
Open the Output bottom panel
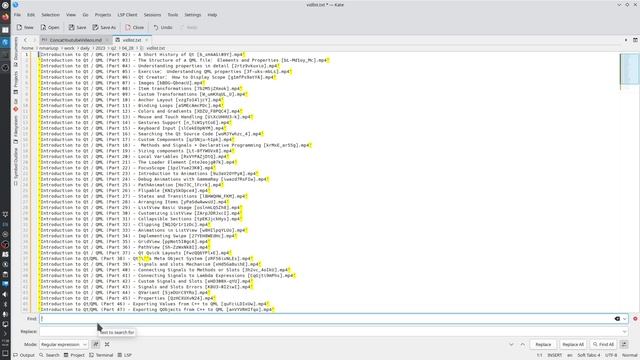point(24,355)
